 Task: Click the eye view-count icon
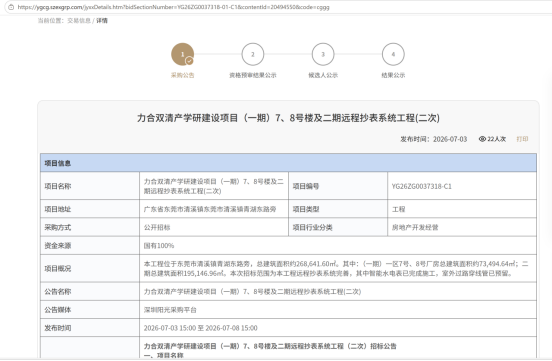pyautogui.click(x=482, y=139)
